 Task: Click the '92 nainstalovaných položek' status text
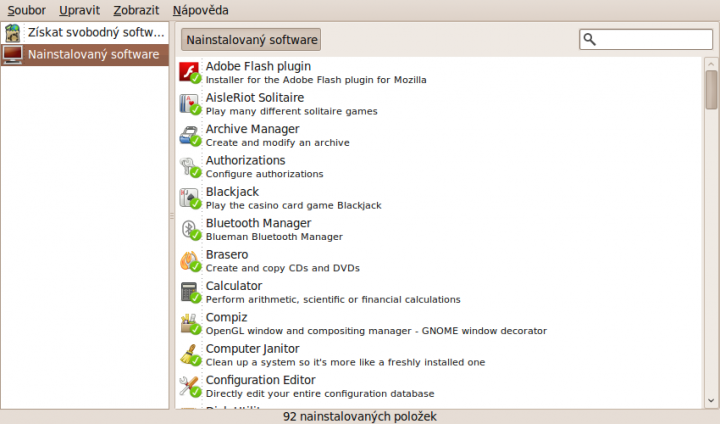[360, 417]
